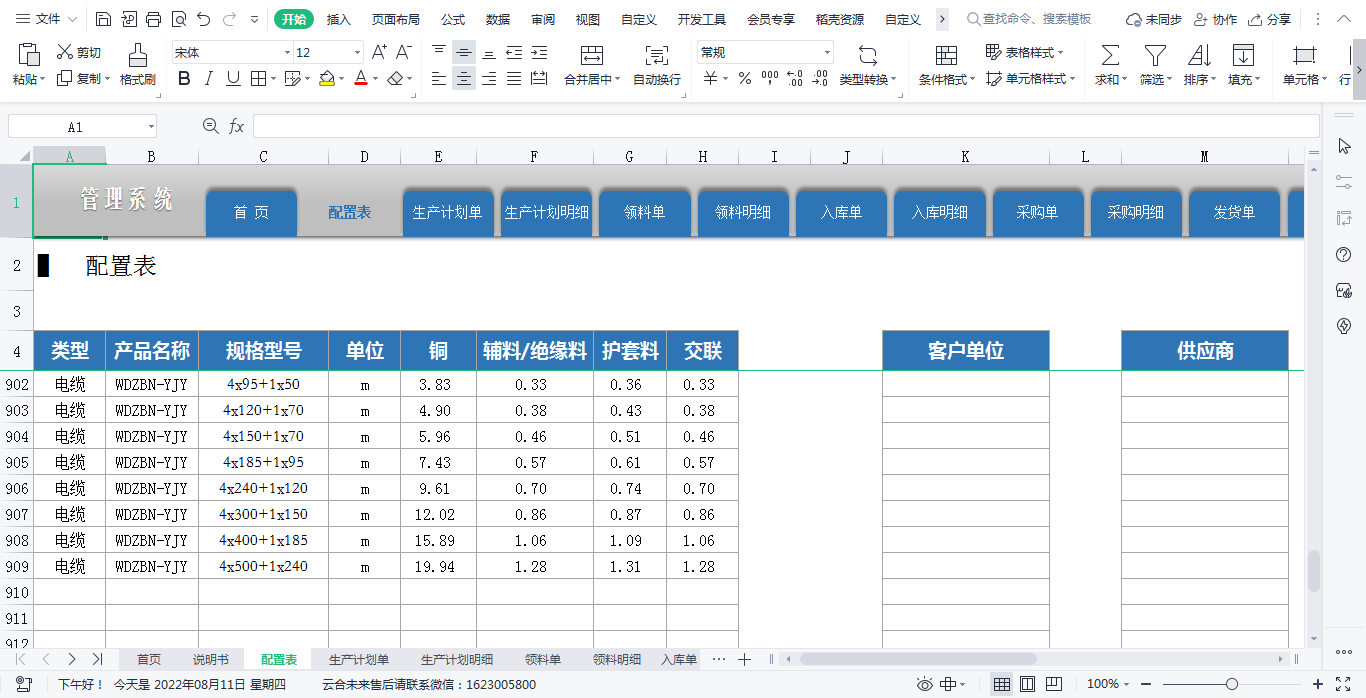Viewport: 1366px width, 698px height.
Task: Click the 入库明细 navigation button
Action: tap(940, 213)
